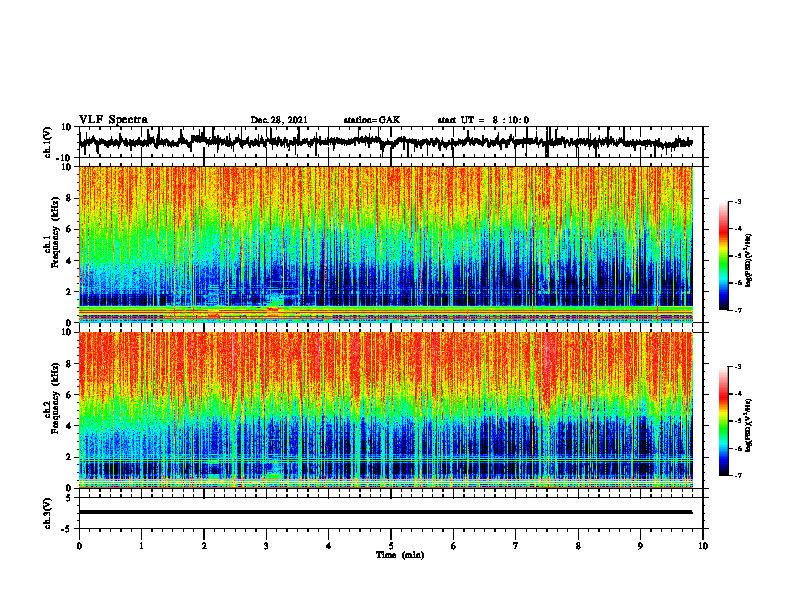Click the time axis tick label "9"
The height and width of the screenshot is (612, 792).
click(640, 546)
